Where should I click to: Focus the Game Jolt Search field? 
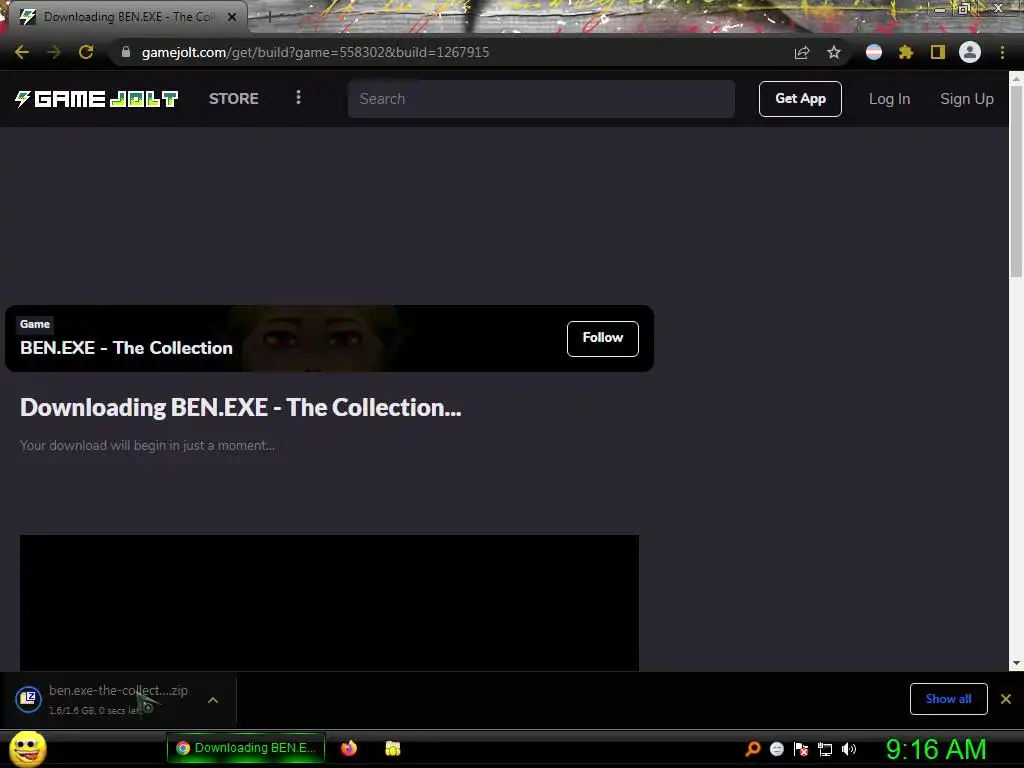tap(541, 99)
